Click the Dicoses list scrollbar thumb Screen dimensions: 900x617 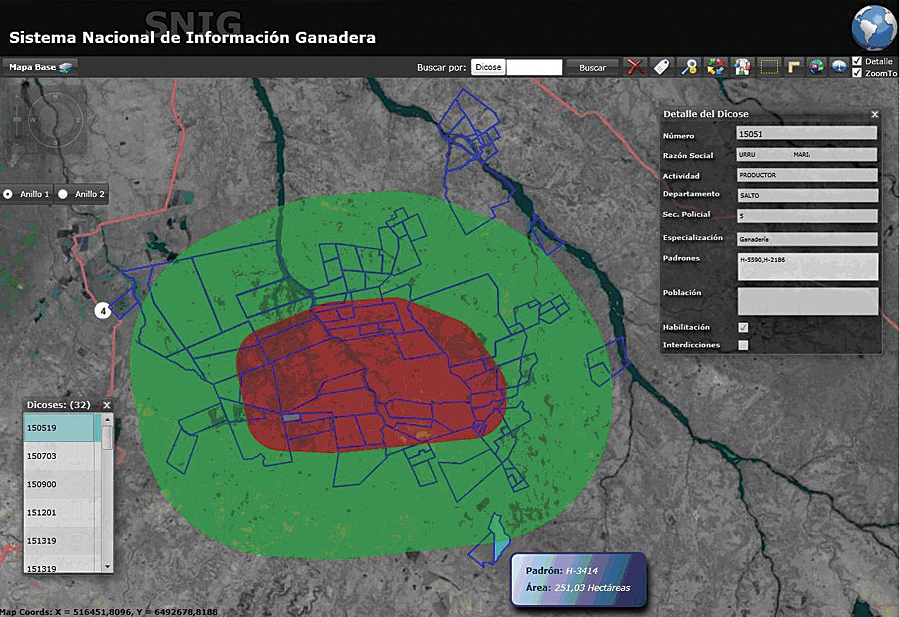(107, 437)
